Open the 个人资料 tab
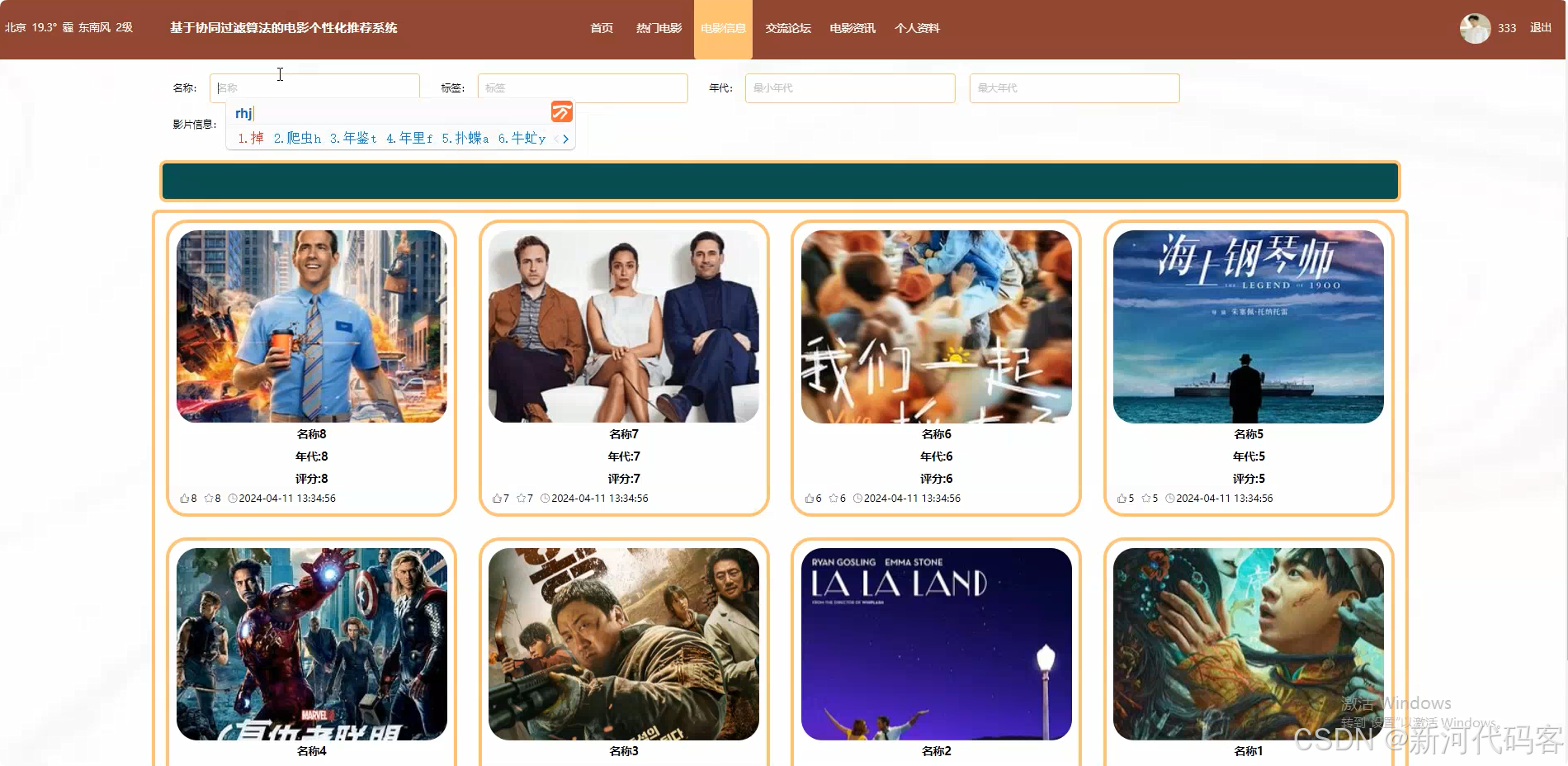1568x766 pixels. [x=917, y=28]
